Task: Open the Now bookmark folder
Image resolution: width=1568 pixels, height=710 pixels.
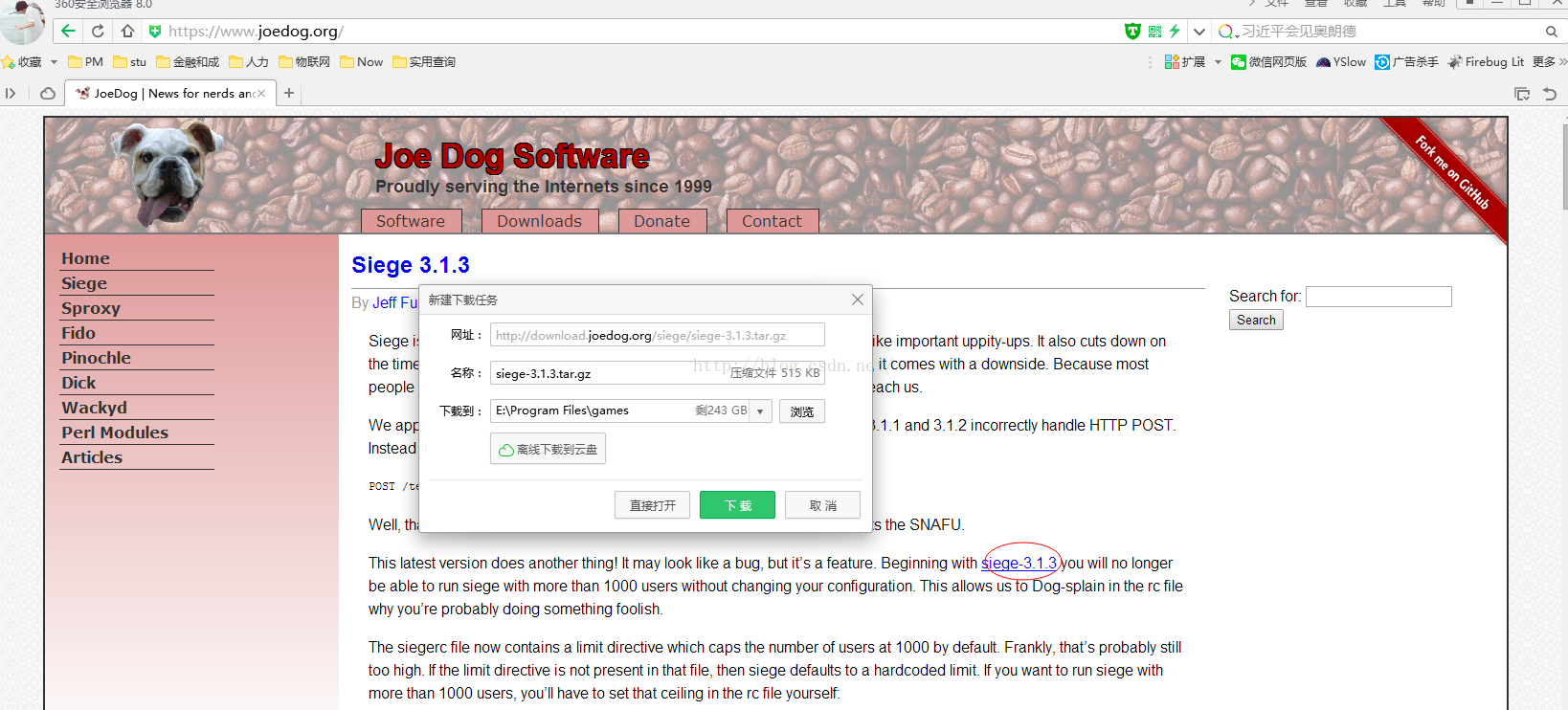Action: 361,62
